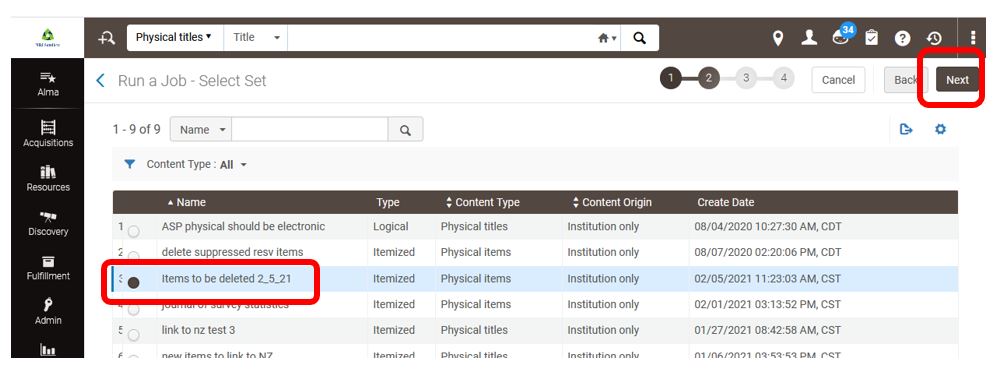Open the Discovery sidebar menu
The width and height of the screenshot is (994, 377).
click(x=48, y=223)
